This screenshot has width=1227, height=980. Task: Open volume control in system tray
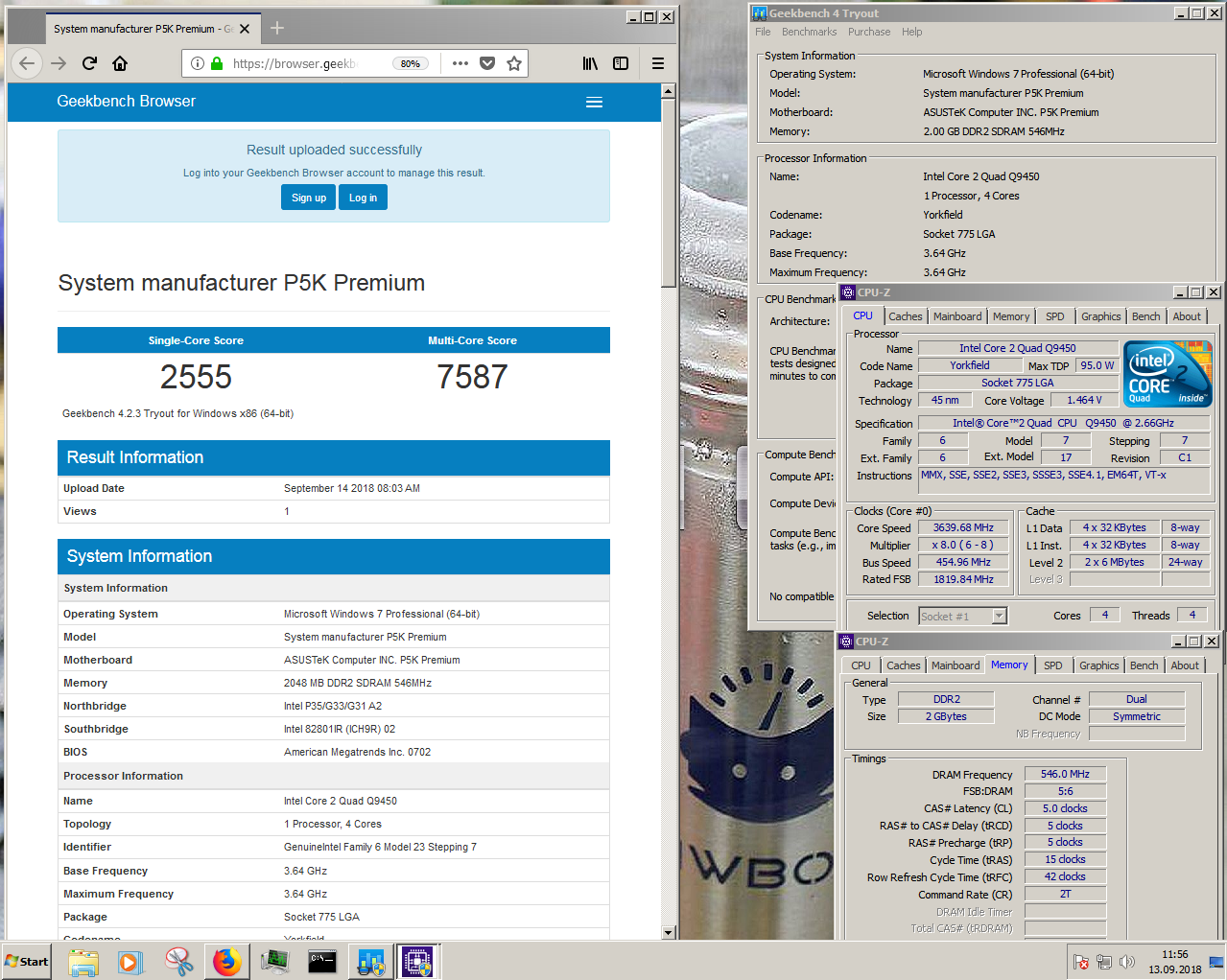[1127, 962]
